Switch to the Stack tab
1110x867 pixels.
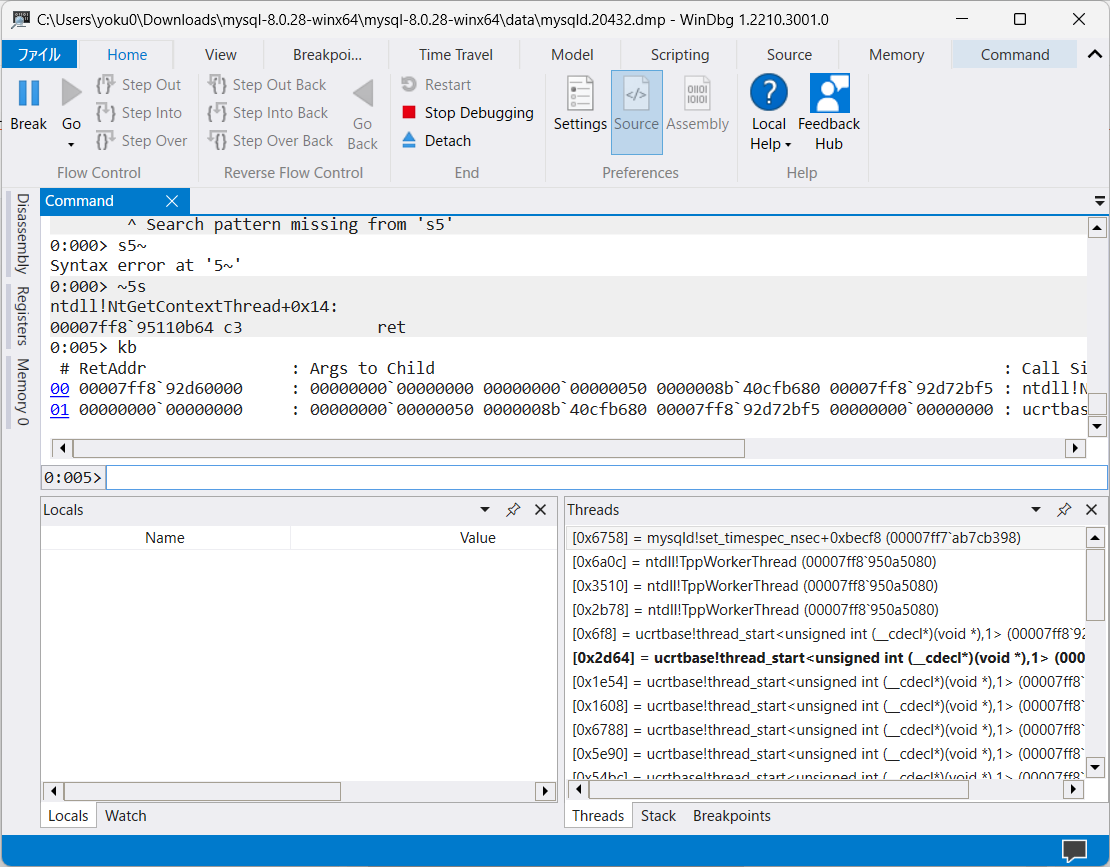click(x=658, y=816)
